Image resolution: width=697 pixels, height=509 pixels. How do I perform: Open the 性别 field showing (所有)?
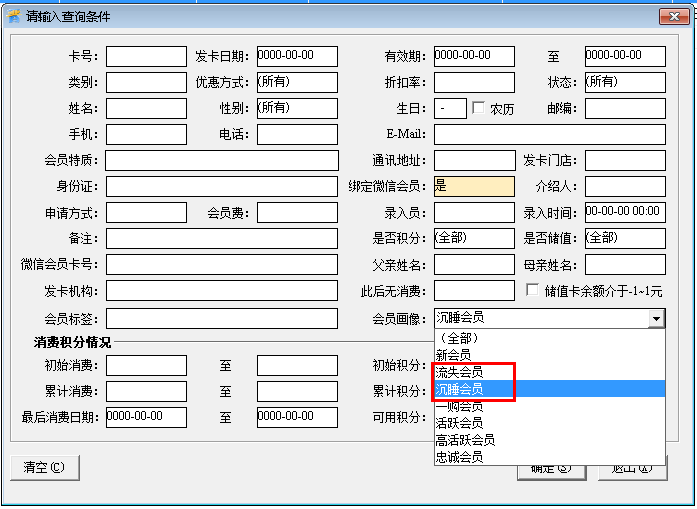click(x=297, y=108)
